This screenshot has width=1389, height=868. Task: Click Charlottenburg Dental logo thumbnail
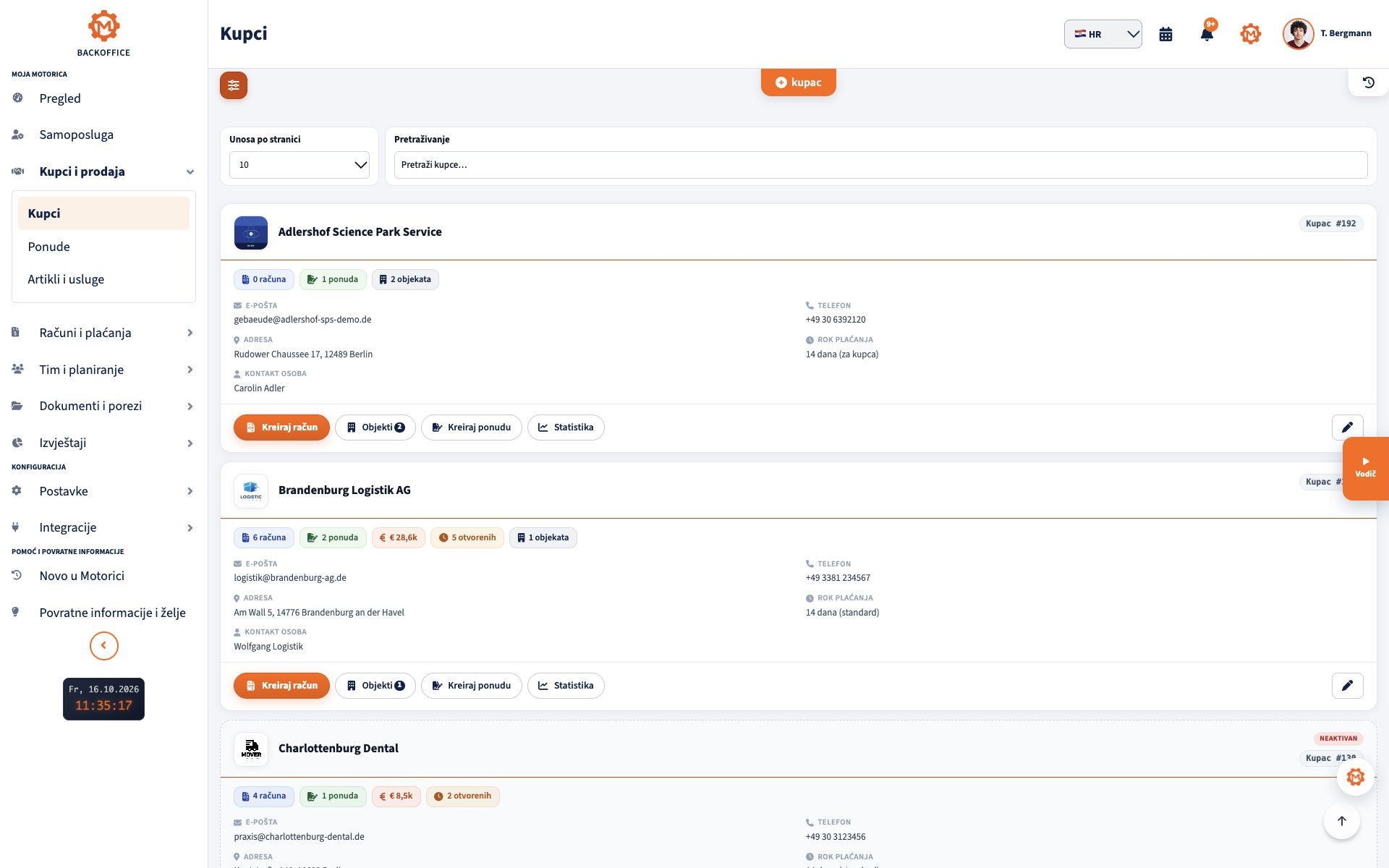(251, 749)
